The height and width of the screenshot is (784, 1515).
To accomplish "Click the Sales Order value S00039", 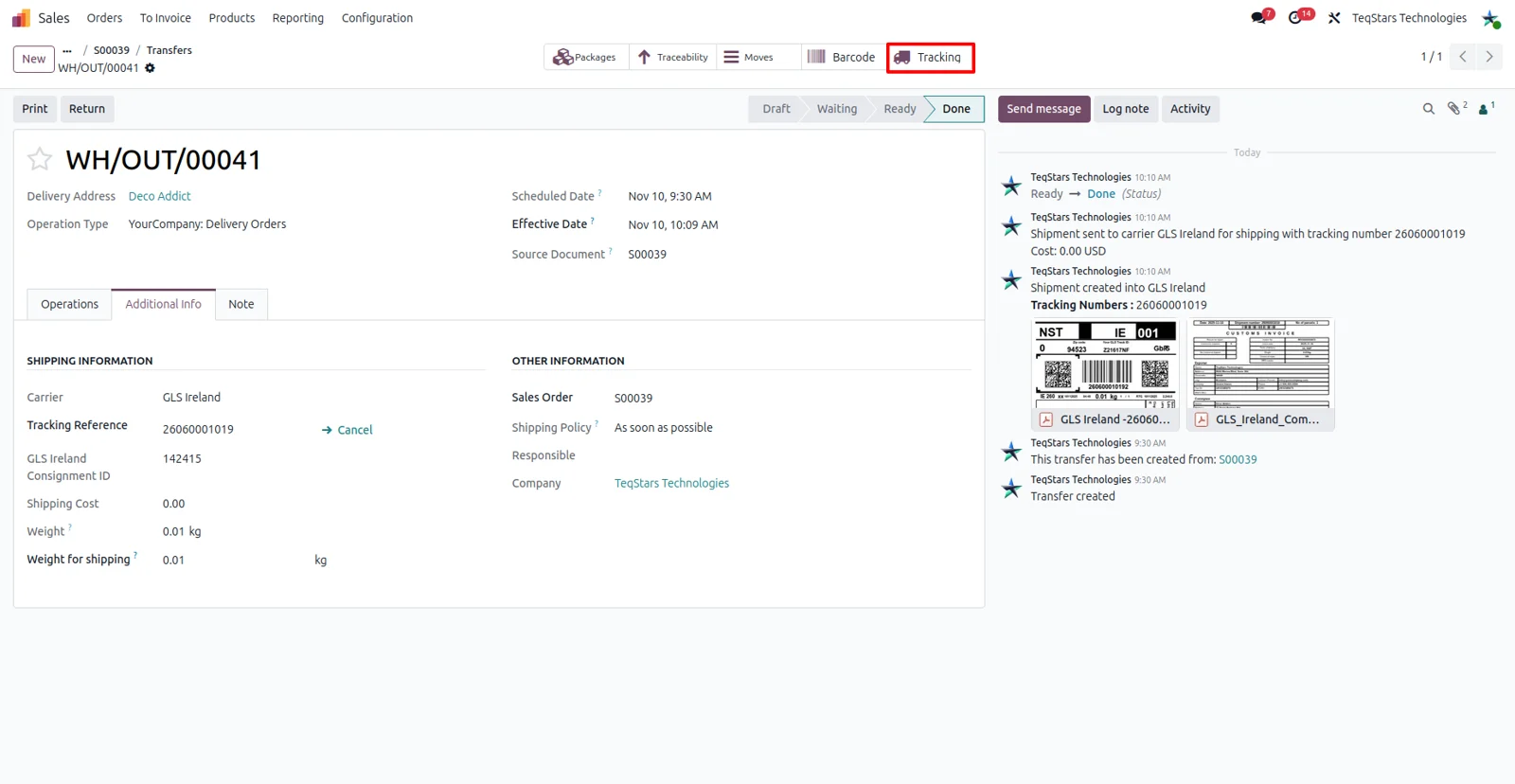I will pyautogui.click(x=633, y=398).
